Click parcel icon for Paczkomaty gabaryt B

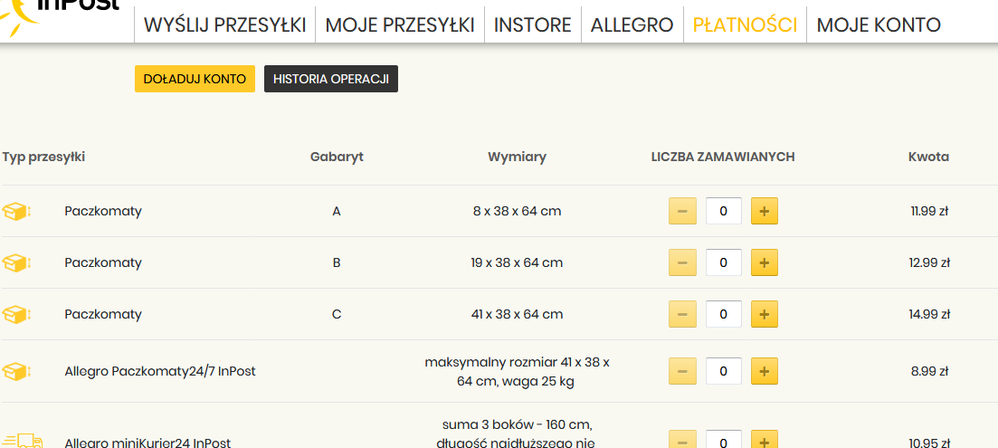pyautogui.click(x=16, y=263)
